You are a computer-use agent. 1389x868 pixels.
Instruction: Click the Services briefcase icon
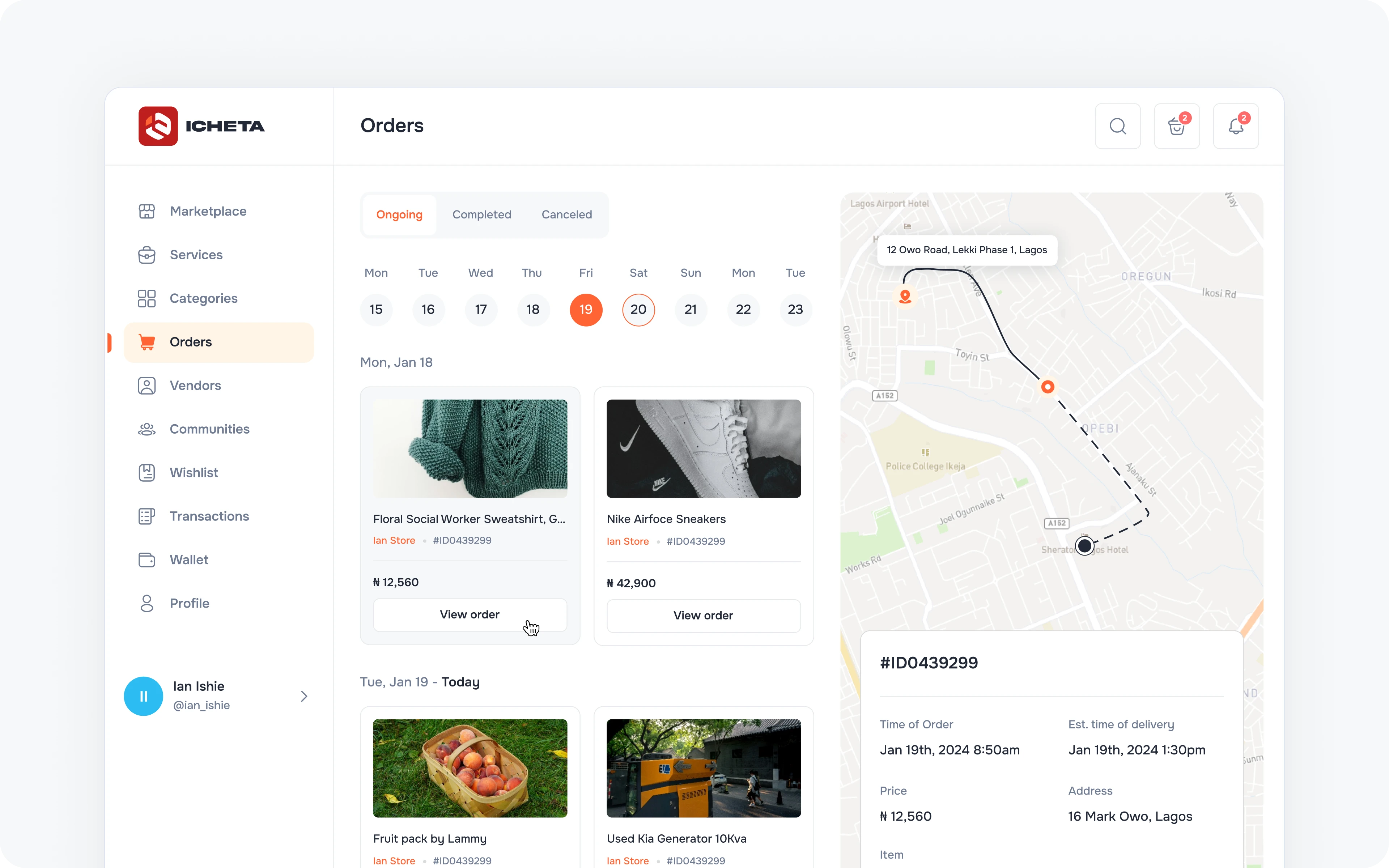[x=146, y=255]
